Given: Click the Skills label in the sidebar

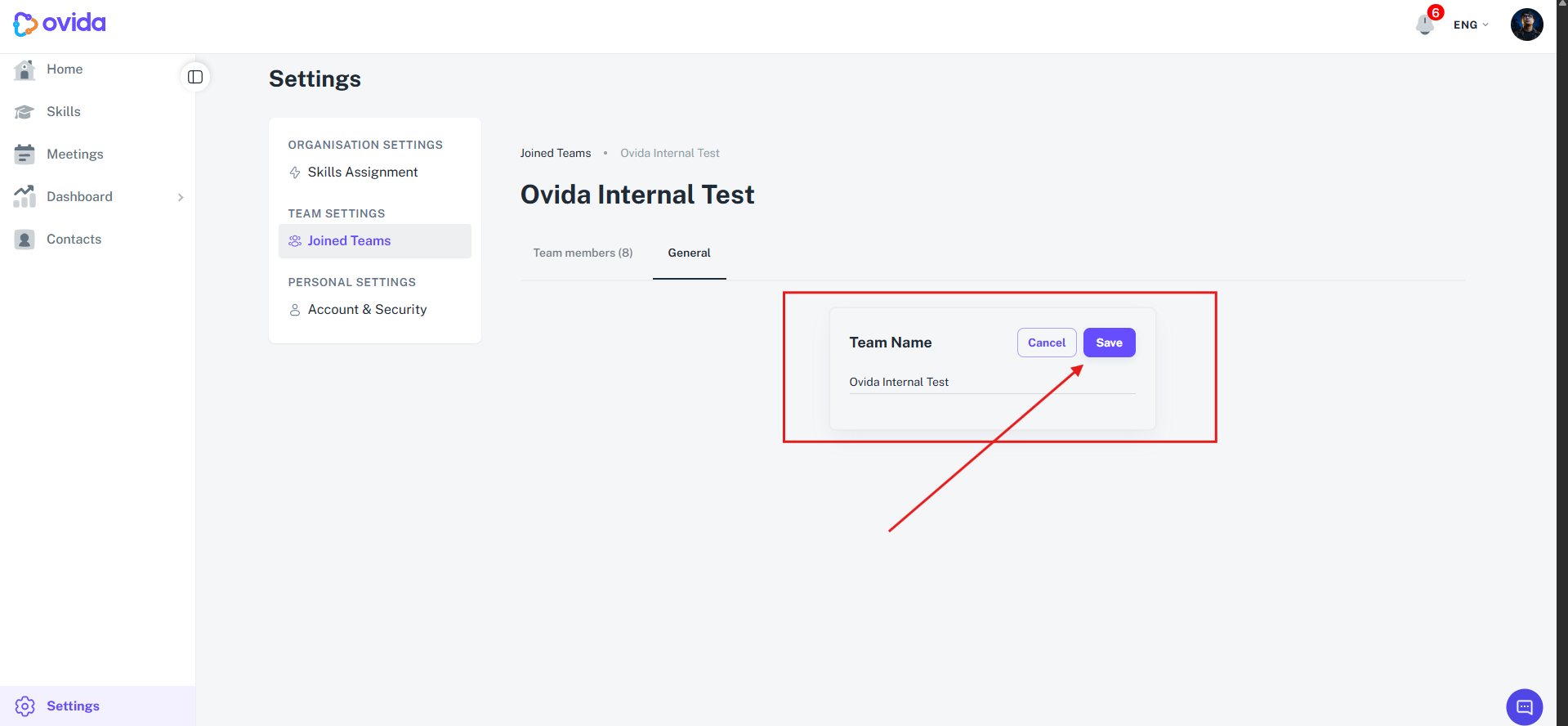Looking at the screenshot, I should (64, 112).
